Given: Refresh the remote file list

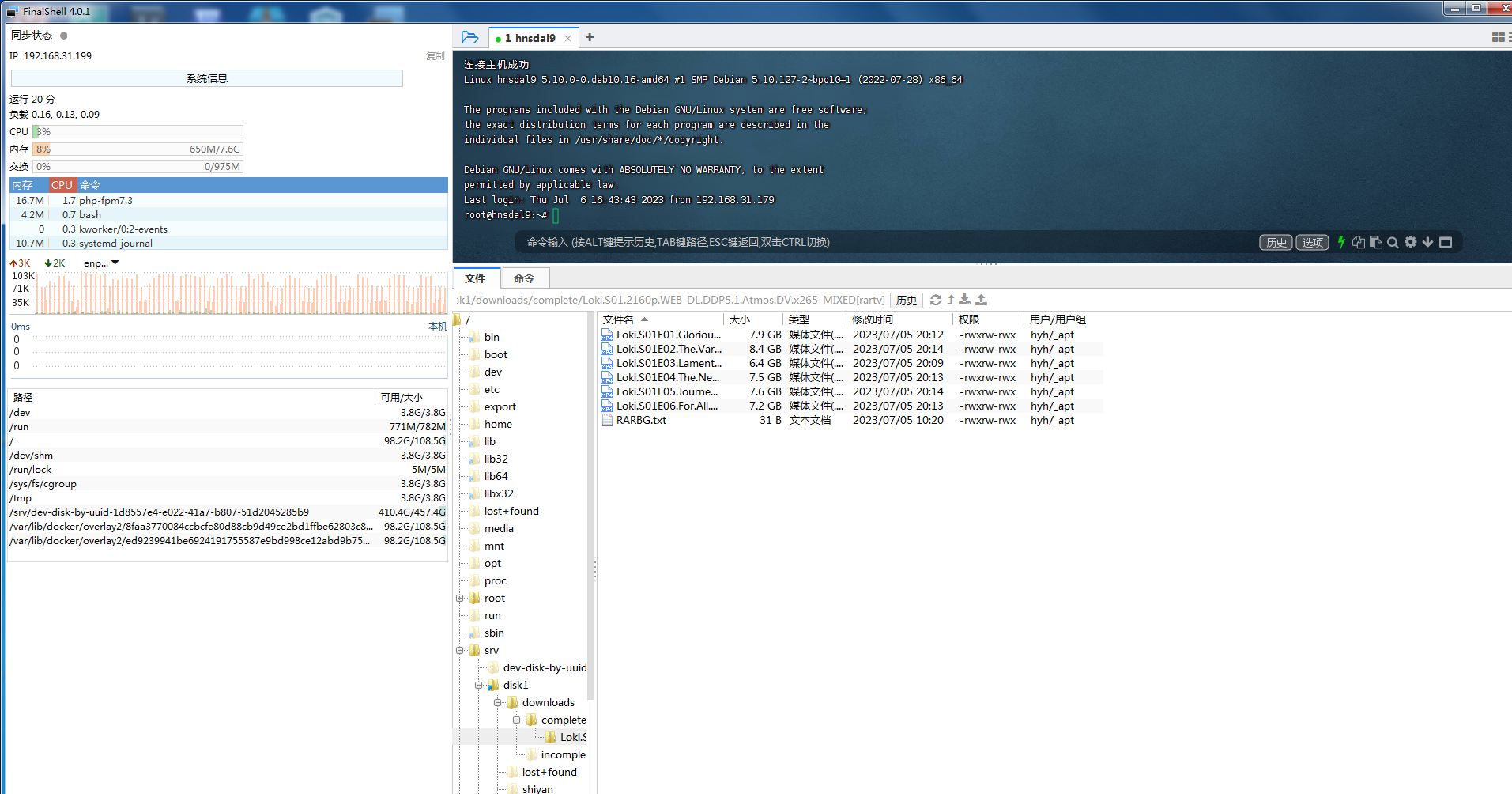Looking at the screenshot, I should click(x=936, y=300).
